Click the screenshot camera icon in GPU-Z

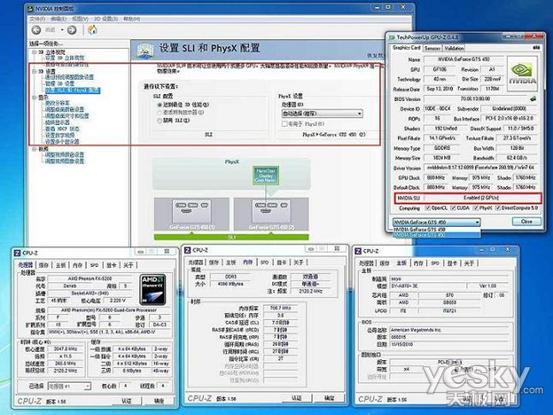tap(536, 47)
